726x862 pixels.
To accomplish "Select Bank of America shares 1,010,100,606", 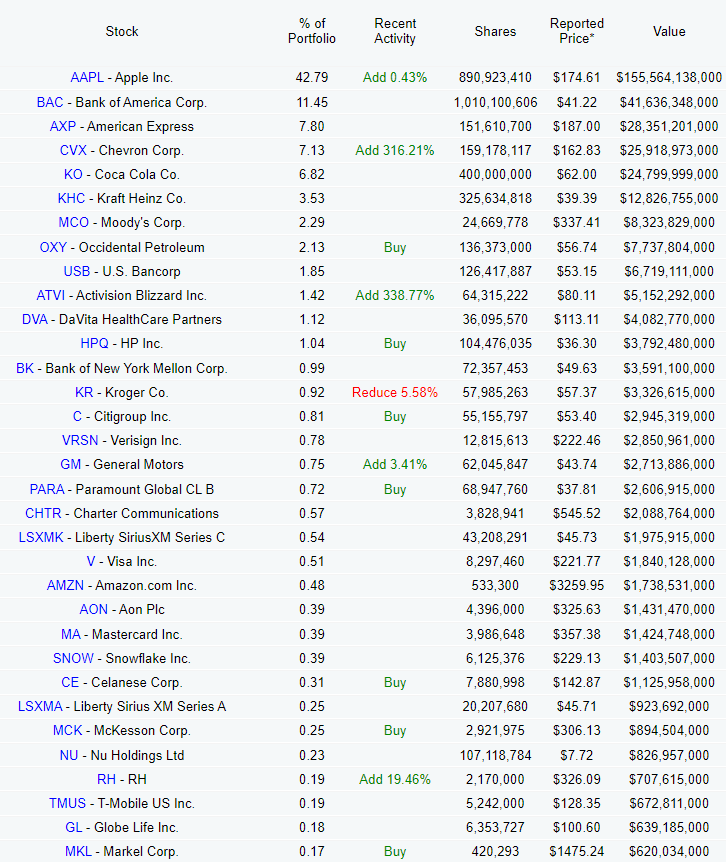I will point(495,102).
